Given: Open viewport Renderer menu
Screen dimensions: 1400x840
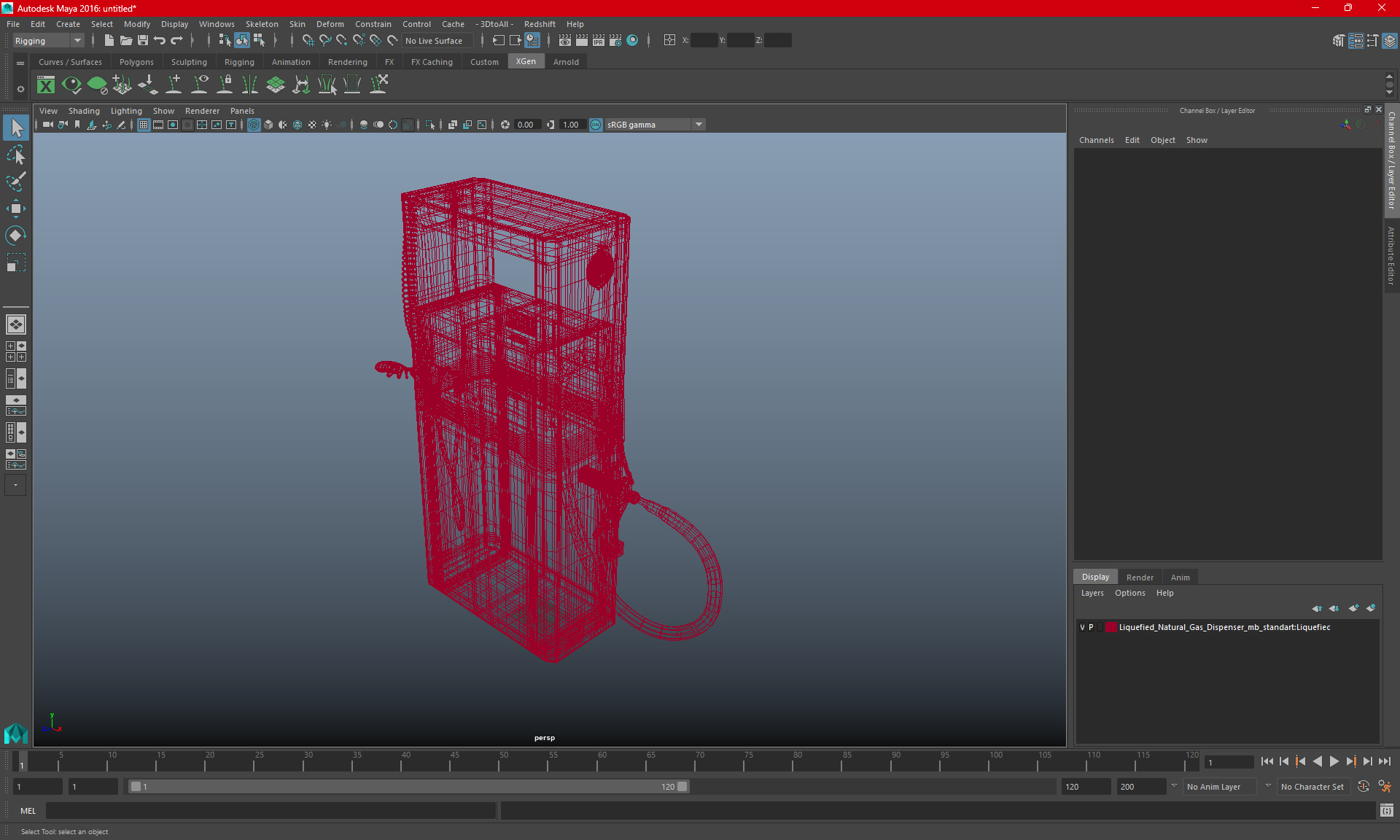Looking at the screenshot, I should [x=202, y=111].
